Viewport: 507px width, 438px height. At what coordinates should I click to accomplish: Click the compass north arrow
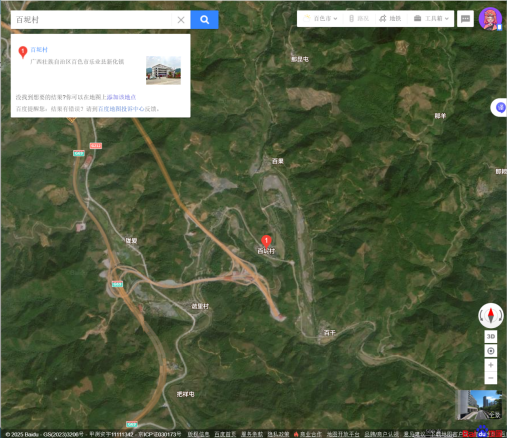pos(491,315)
